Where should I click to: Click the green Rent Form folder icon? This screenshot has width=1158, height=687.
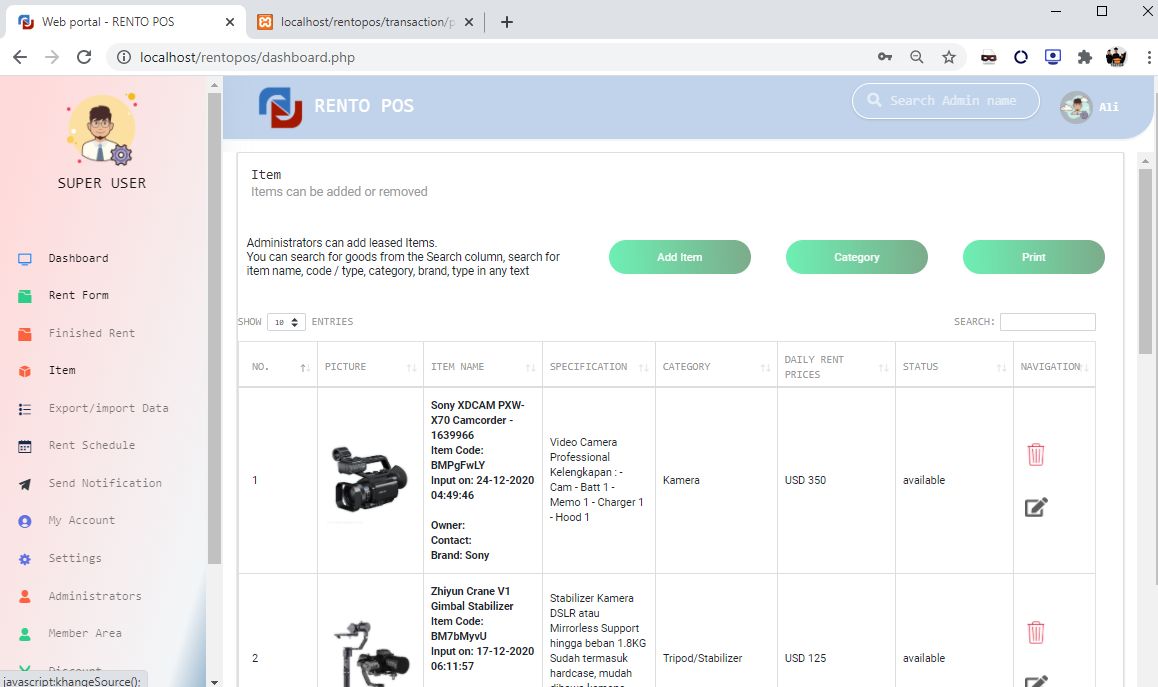pyautogui.click(x=24, y=296)
